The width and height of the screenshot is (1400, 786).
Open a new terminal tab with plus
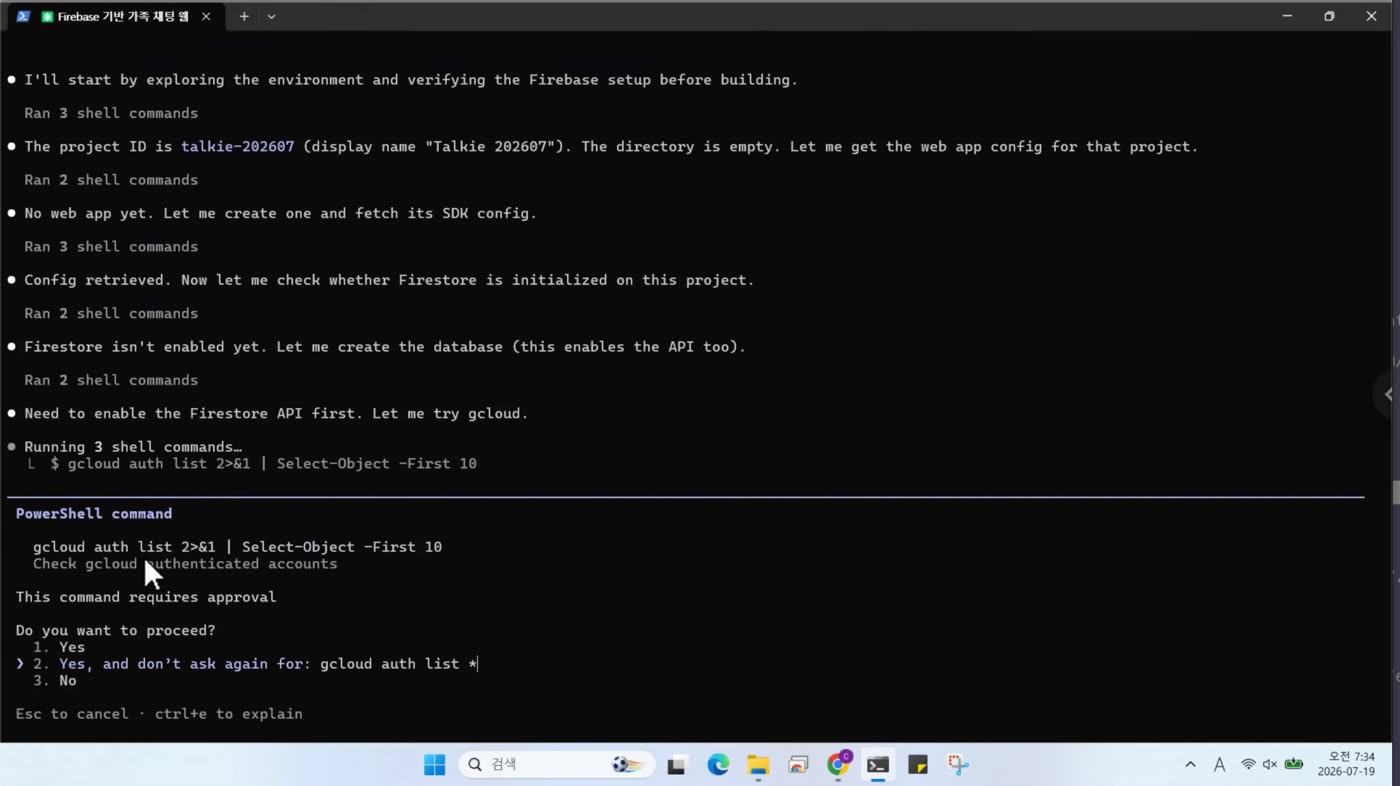[244, 16]
